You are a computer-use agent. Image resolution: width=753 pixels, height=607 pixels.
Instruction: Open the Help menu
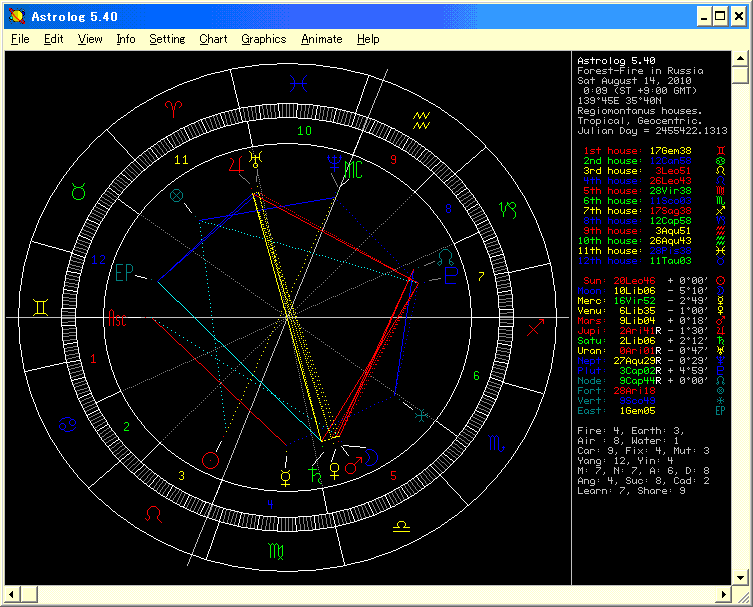pyautogui.click(x=368, y=39)
